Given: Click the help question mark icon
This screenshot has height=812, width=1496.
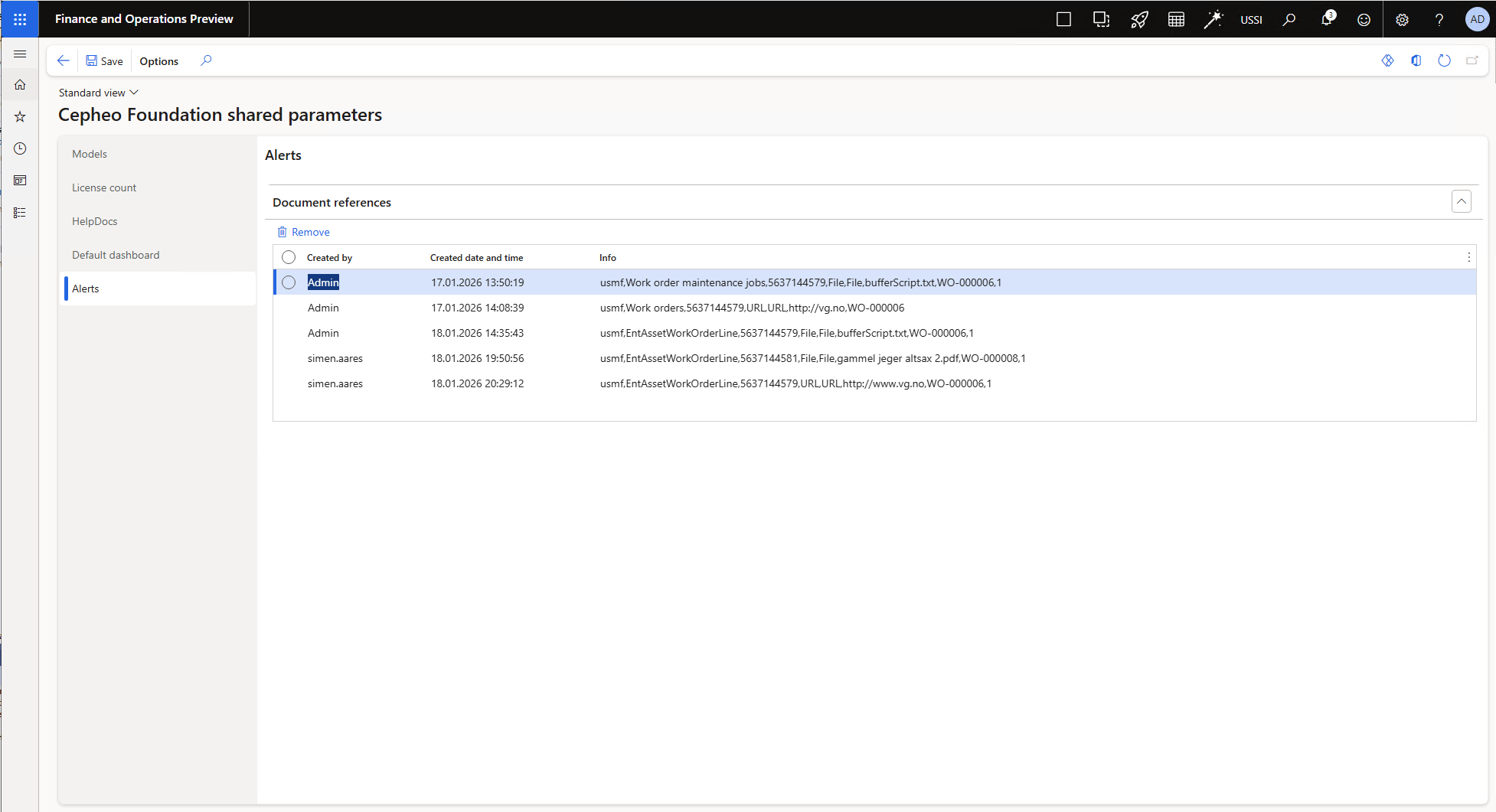Looking at the screenshot, I should pos(1439,19).
